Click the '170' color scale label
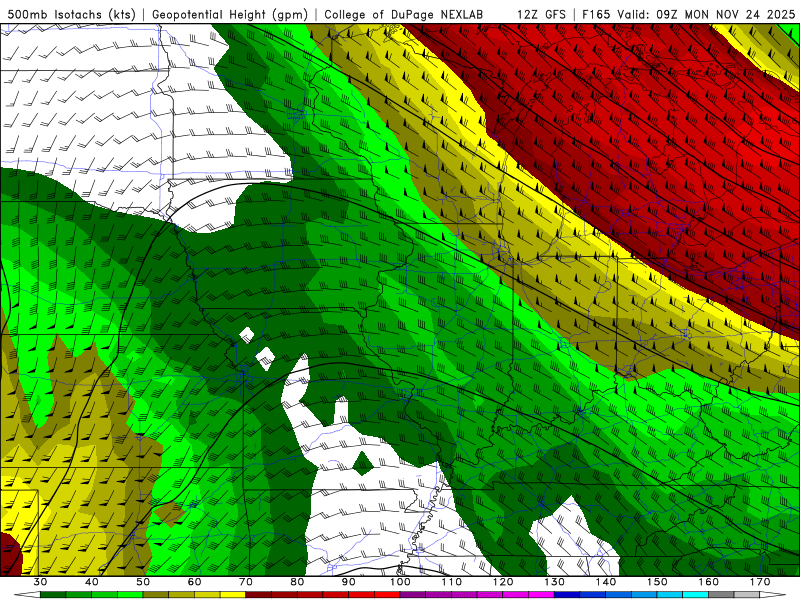Screen dimensions: 800x600 coord(760,582)
